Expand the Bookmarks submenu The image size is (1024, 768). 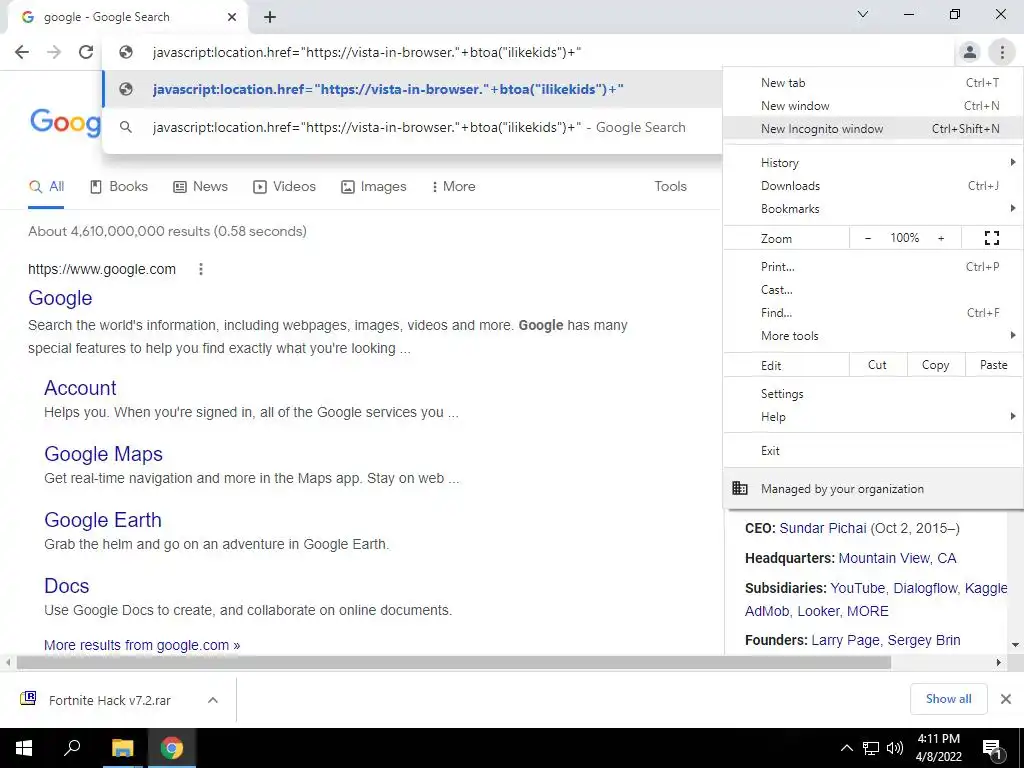click(x=874, y=209)
